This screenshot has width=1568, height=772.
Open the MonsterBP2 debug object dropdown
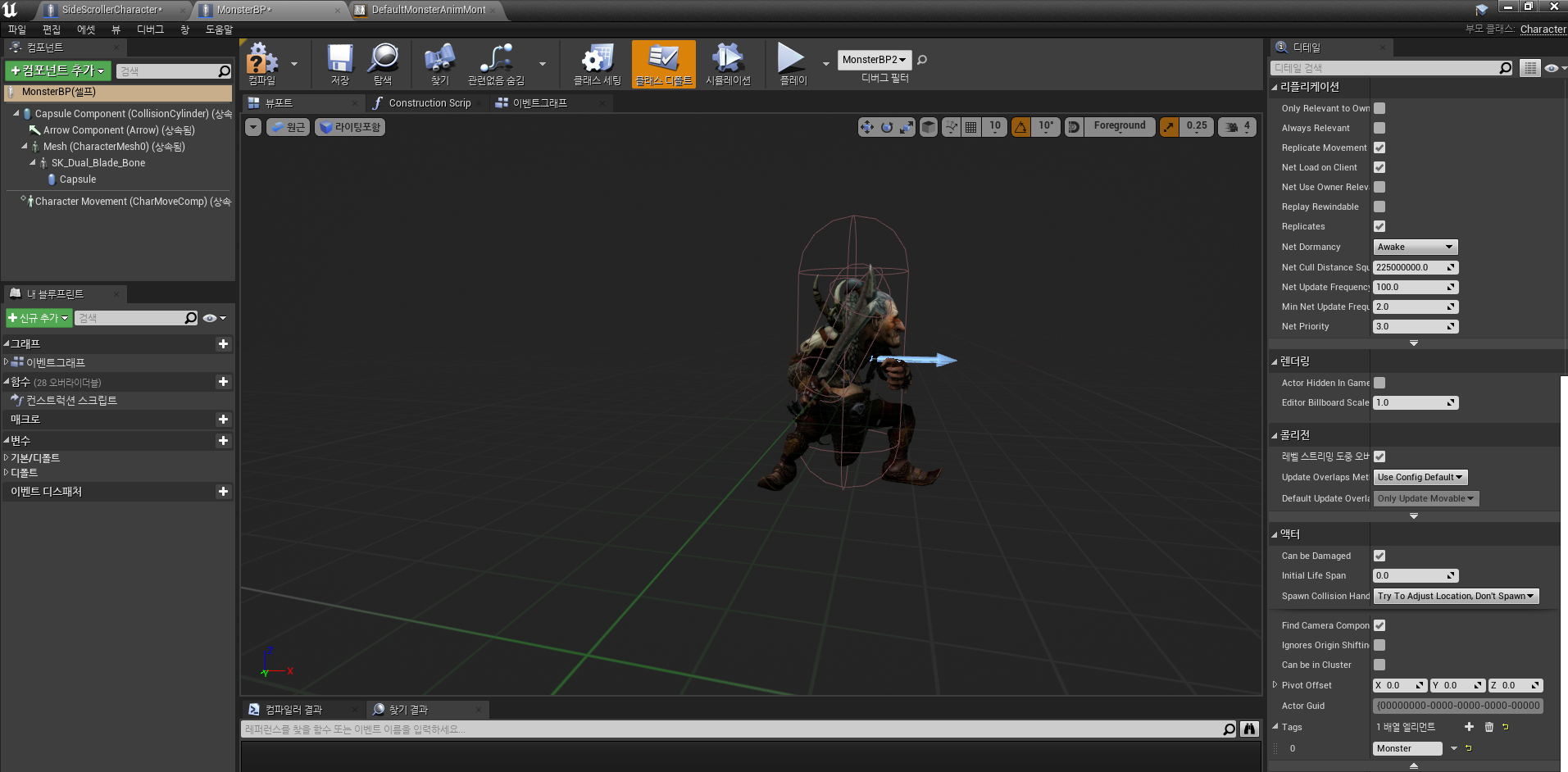tap(874, 60)
